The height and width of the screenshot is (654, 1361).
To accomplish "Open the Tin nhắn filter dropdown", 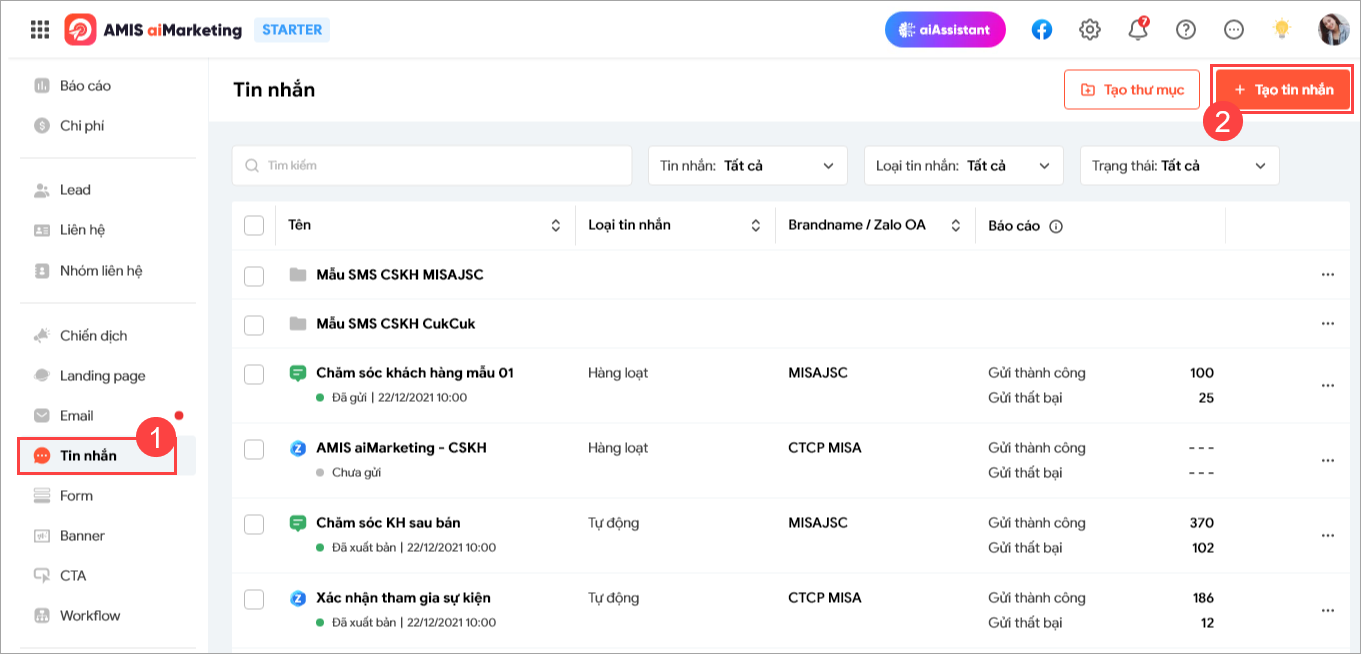I will coord(748,165).
